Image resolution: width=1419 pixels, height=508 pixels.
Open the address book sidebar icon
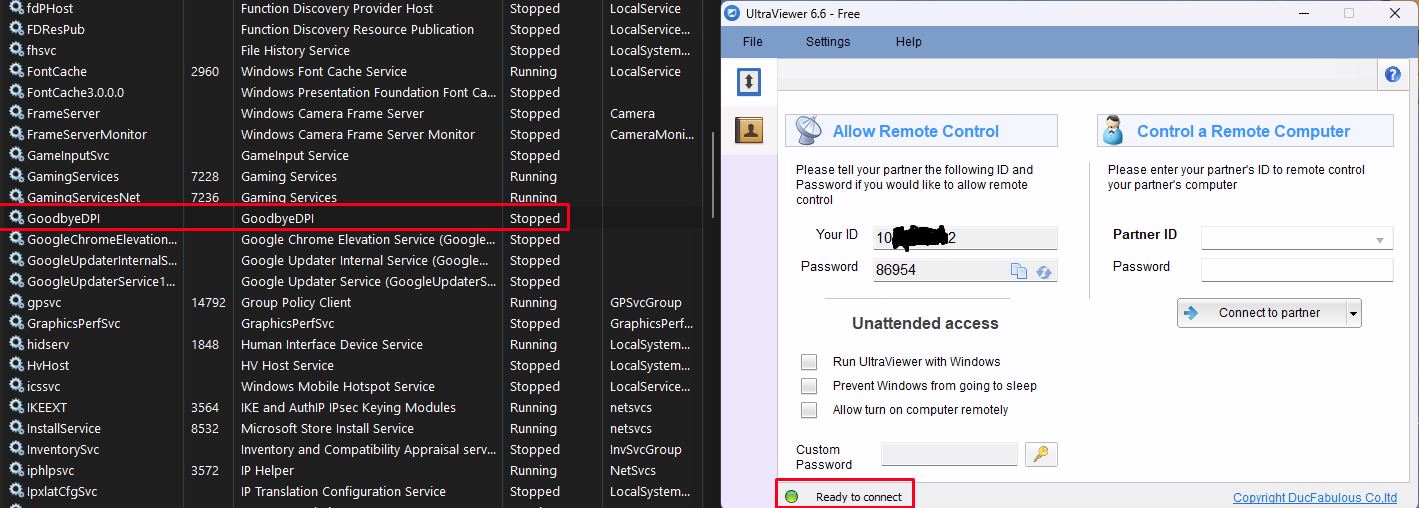click(x=749, y=130)
